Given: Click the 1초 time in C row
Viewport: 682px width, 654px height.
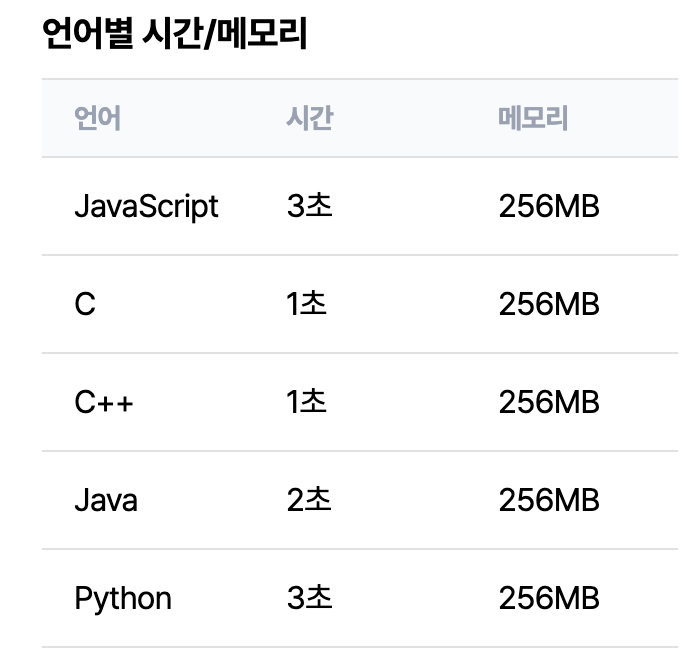Looking at the screenshot, I should [307, 304].
